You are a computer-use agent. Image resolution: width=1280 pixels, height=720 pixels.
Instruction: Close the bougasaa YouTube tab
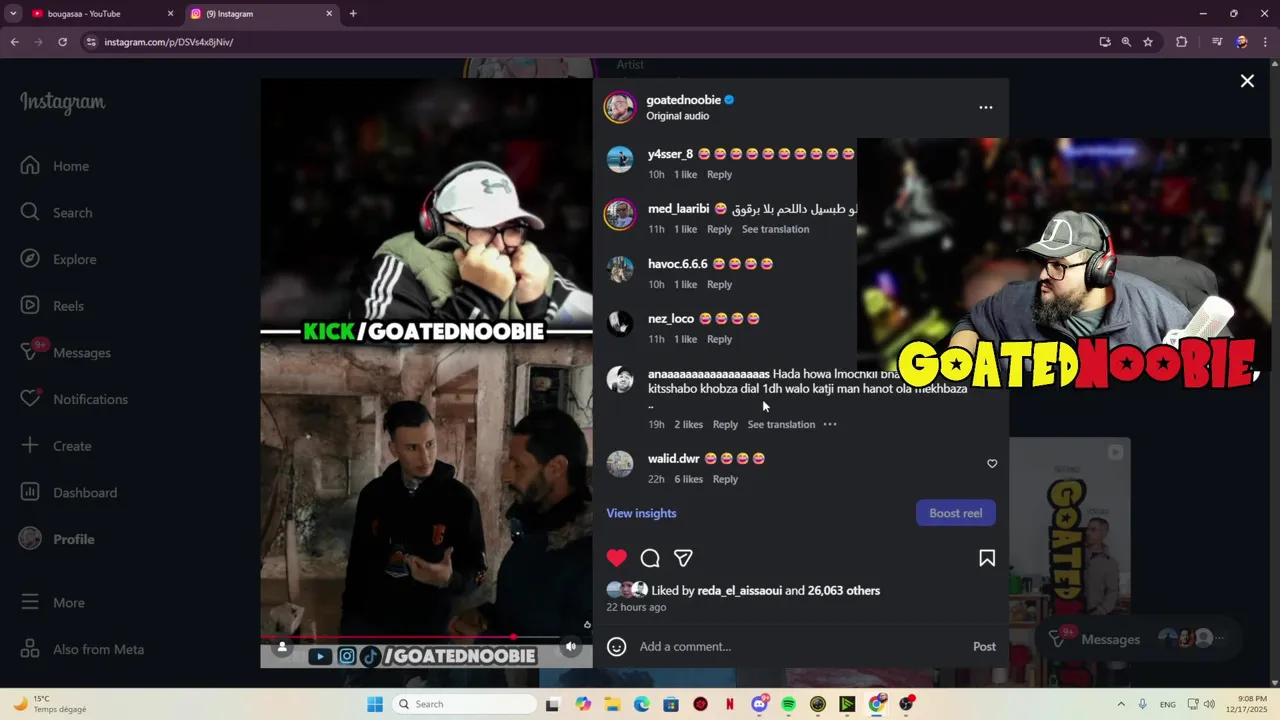170,14
